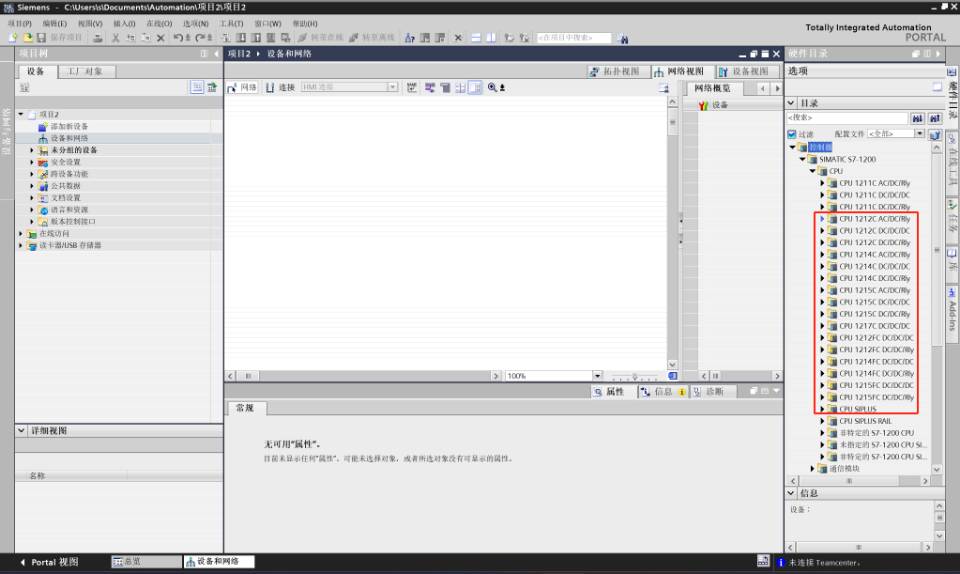Search downward in hardware catalog

917,118
